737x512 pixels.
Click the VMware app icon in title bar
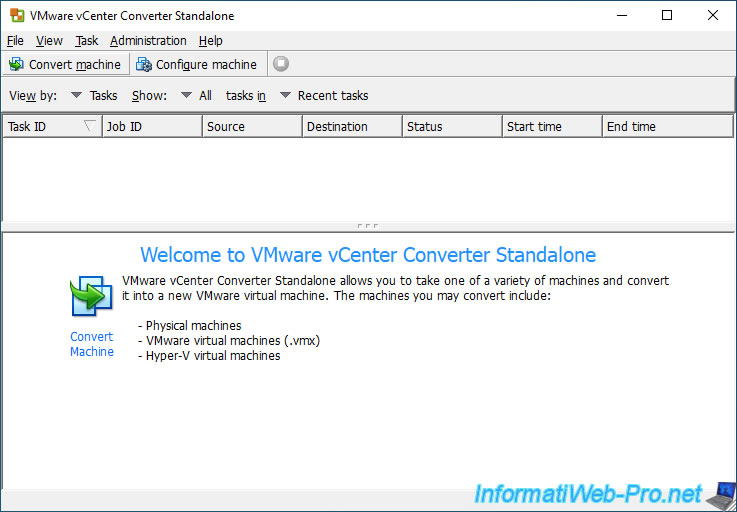(x=17, y=16)
